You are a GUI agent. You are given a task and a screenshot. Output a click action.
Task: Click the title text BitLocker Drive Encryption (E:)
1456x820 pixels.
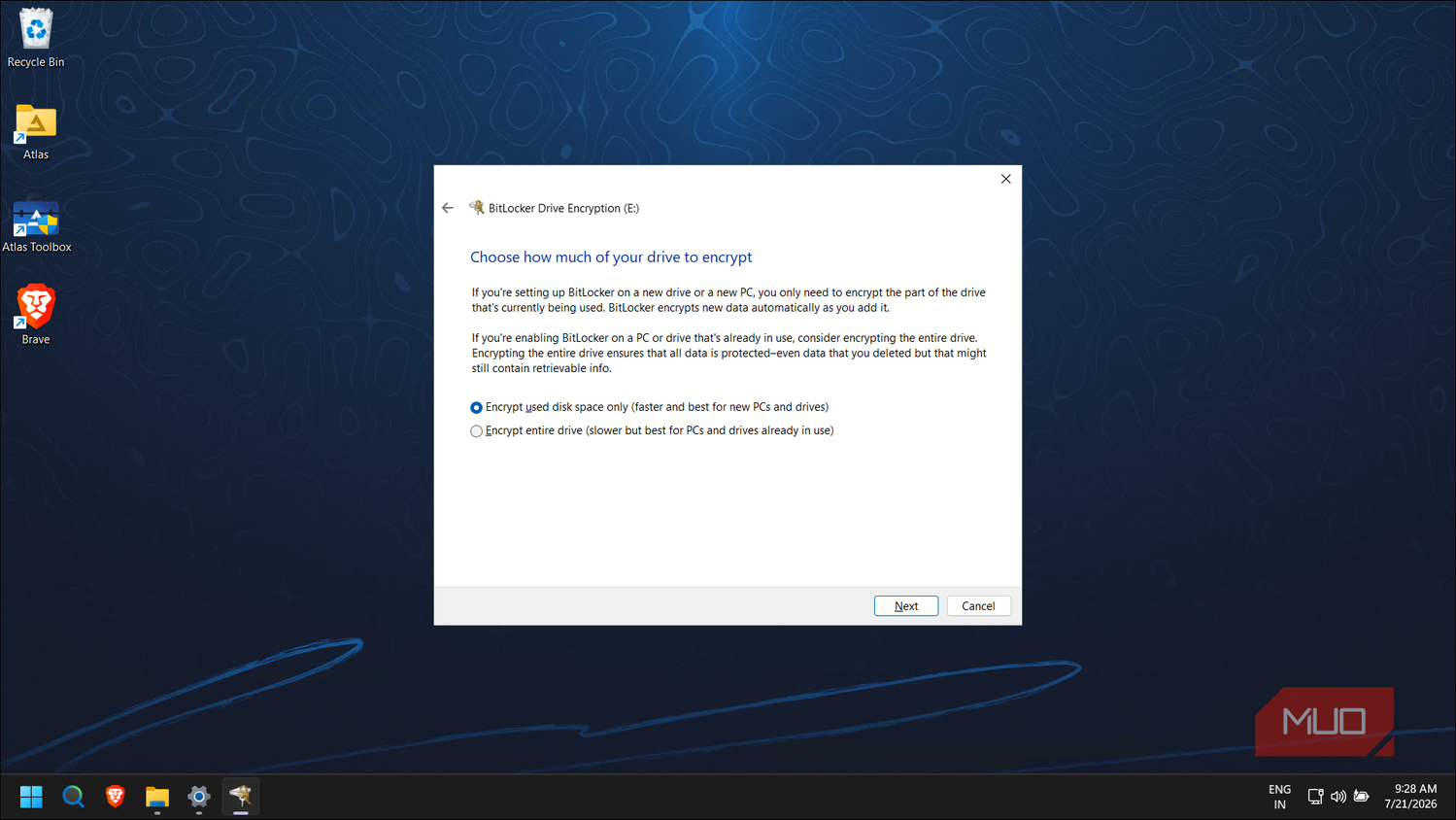pos(563,208)
